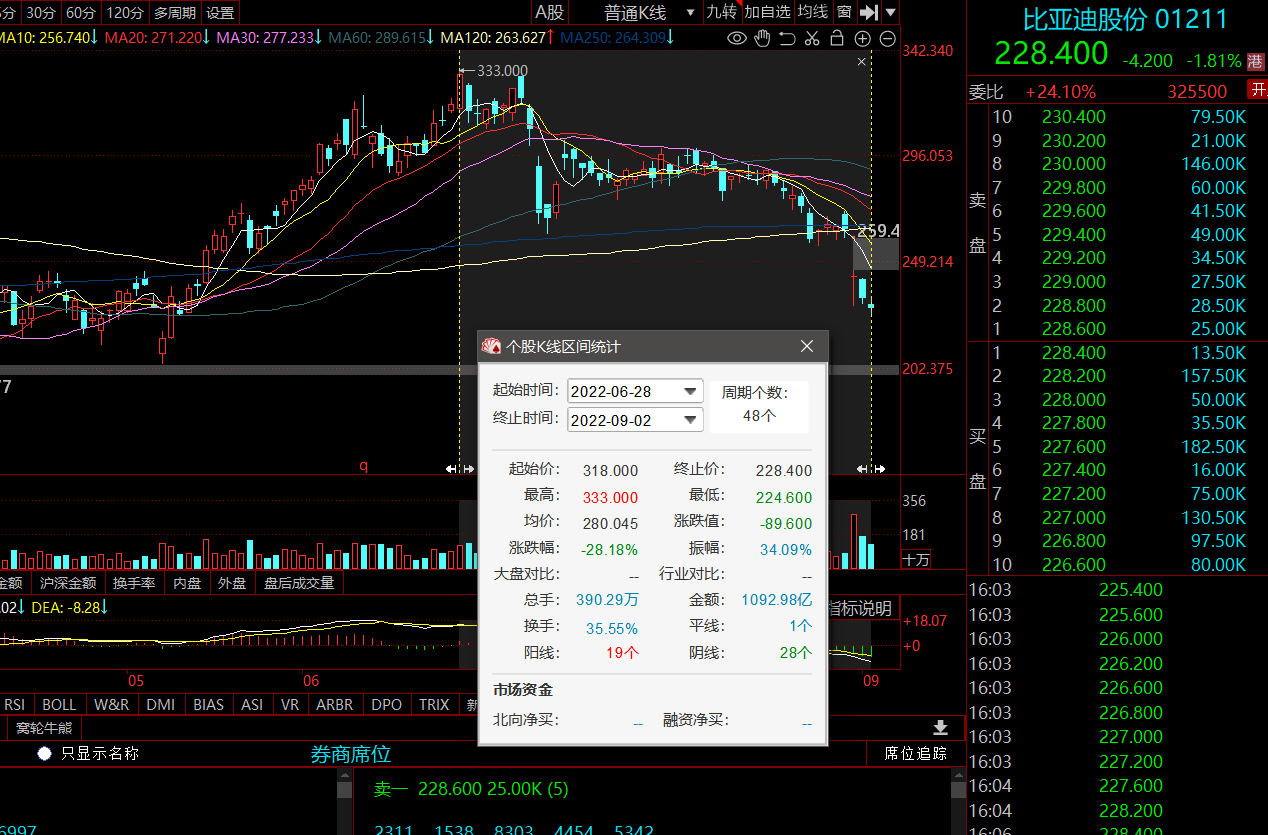Image resolution: width=1268 pixels, height=835 pixels.
Task: Zoom in chart with plus icon
Action: point(862,38)
